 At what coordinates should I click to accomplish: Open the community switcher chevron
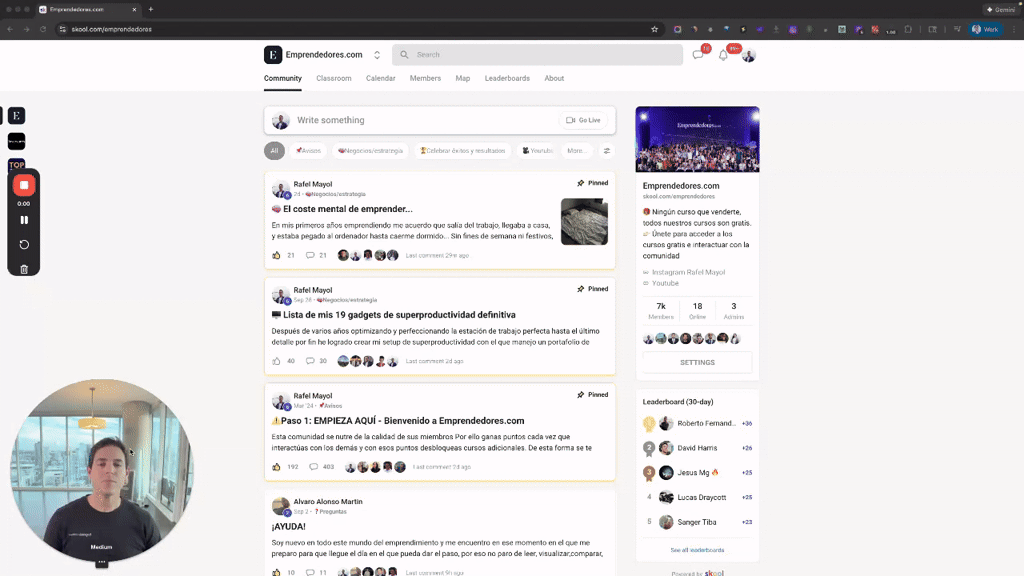click(377, 55)
